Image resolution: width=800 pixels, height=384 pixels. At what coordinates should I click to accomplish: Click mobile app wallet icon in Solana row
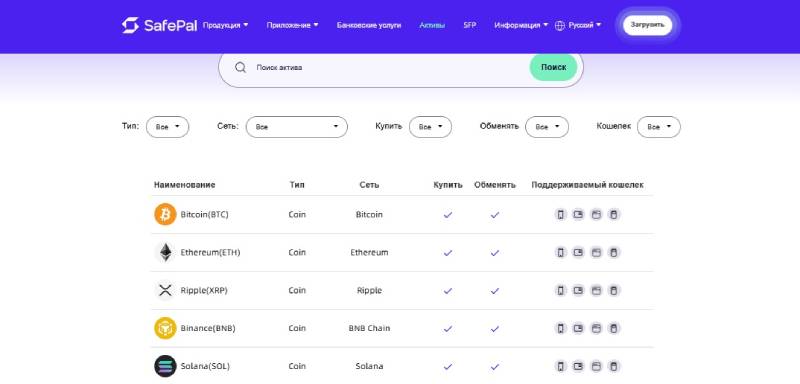click(561, 366)
